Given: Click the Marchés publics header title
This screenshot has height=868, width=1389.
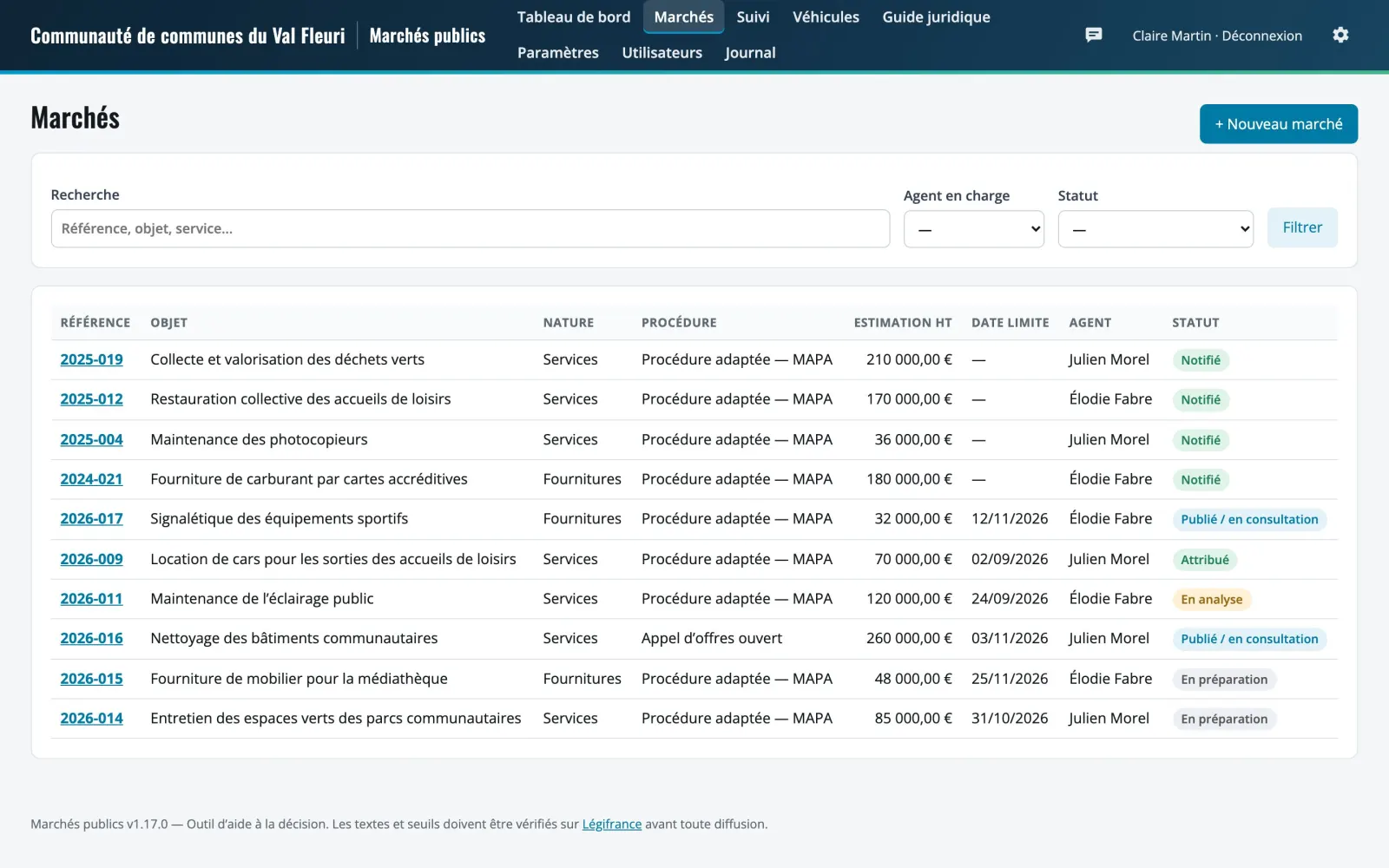Looking at the screenshot, I should 427,36.
